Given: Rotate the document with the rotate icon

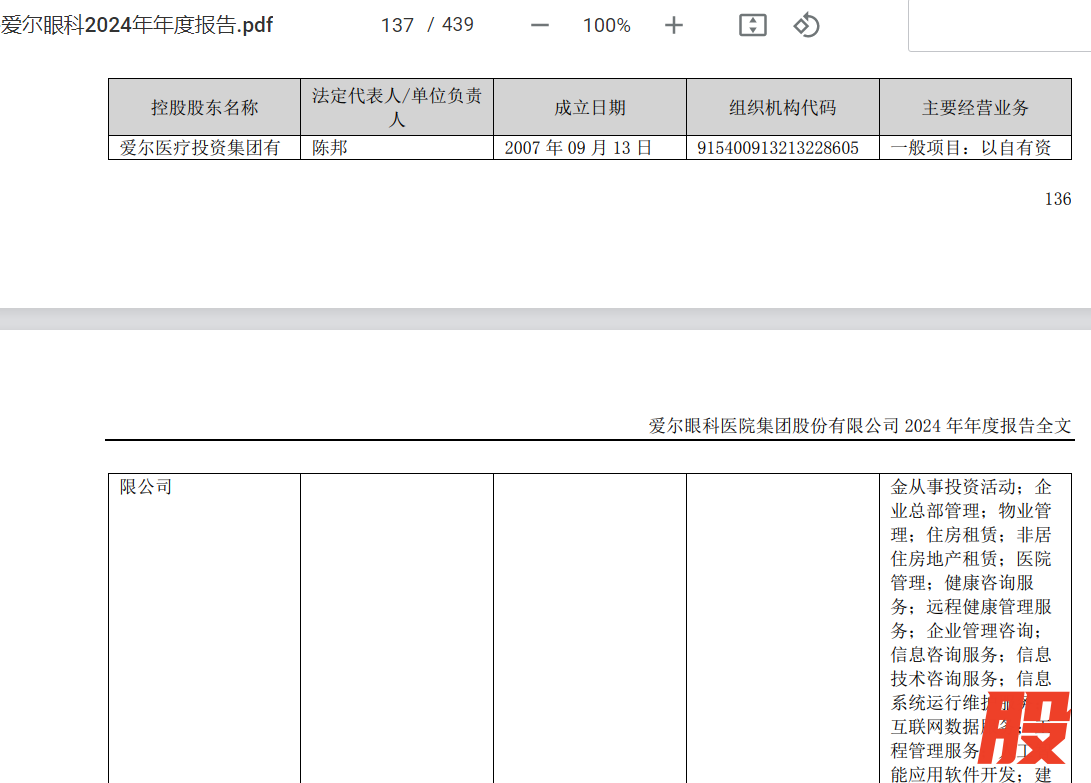Looking at the screenshot, I should pyautogui.click(x=806, y=25).
